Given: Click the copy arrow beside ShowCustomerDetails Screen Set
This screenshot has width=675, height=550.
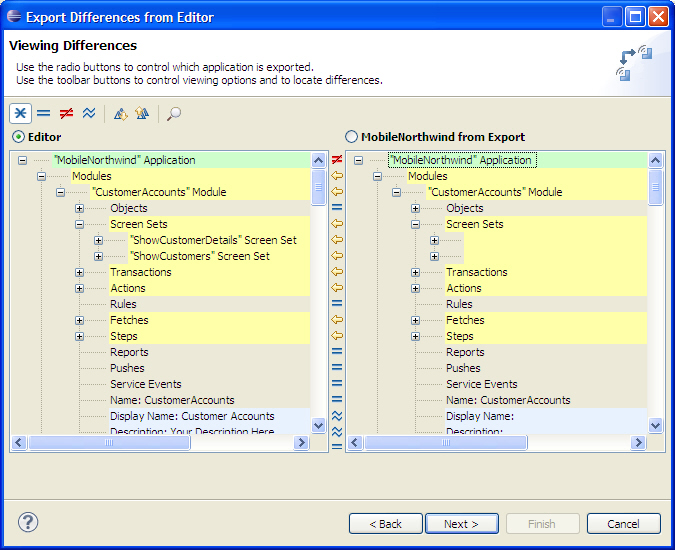Looking at the screenshot, I should point(337,240).
